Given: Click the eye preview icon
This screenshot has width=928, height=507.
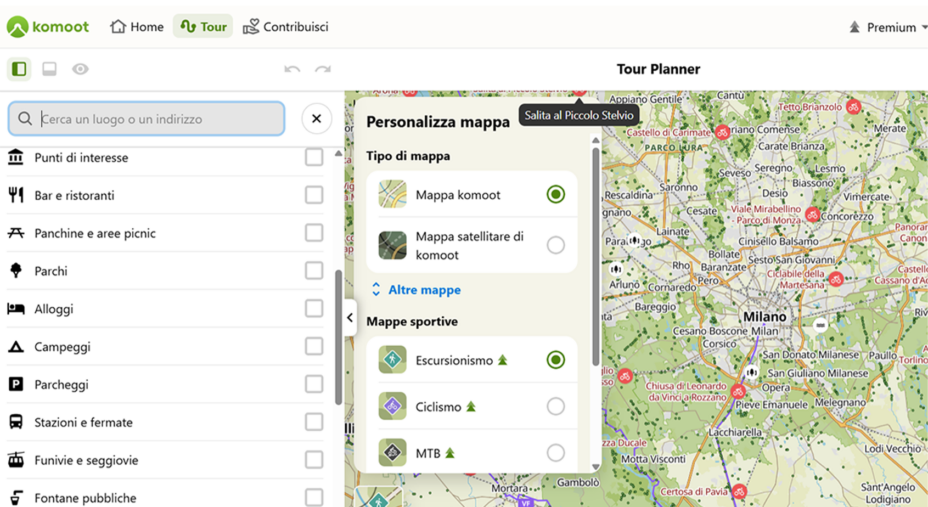Looking at the screenshot, I should click(x=80, y=69).
